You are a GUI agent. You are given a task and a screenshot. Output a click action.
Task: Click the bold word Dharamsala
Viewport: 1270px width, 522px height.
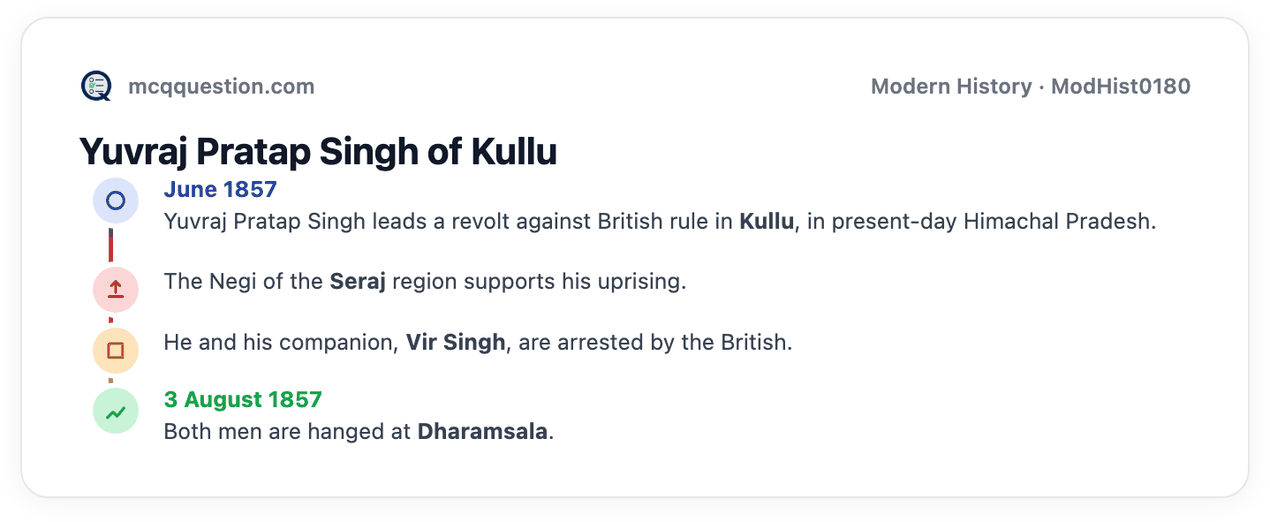point(482,432)
